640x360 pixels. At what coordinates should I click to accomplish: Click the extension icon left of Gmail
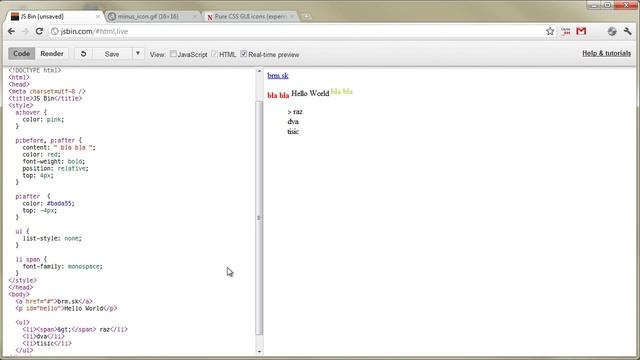(x=566, y=31)
